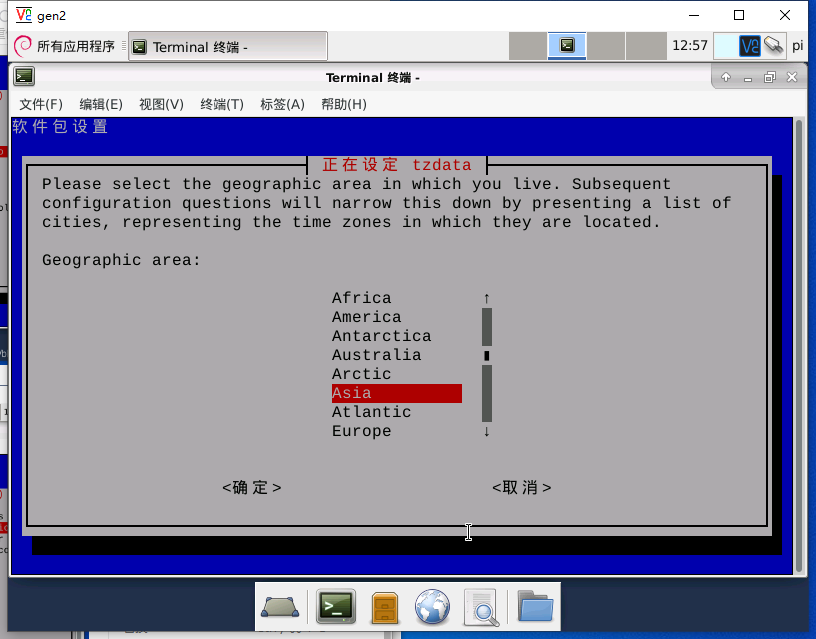Click the gen2 VNC viewer title icon

pos(23,15)
